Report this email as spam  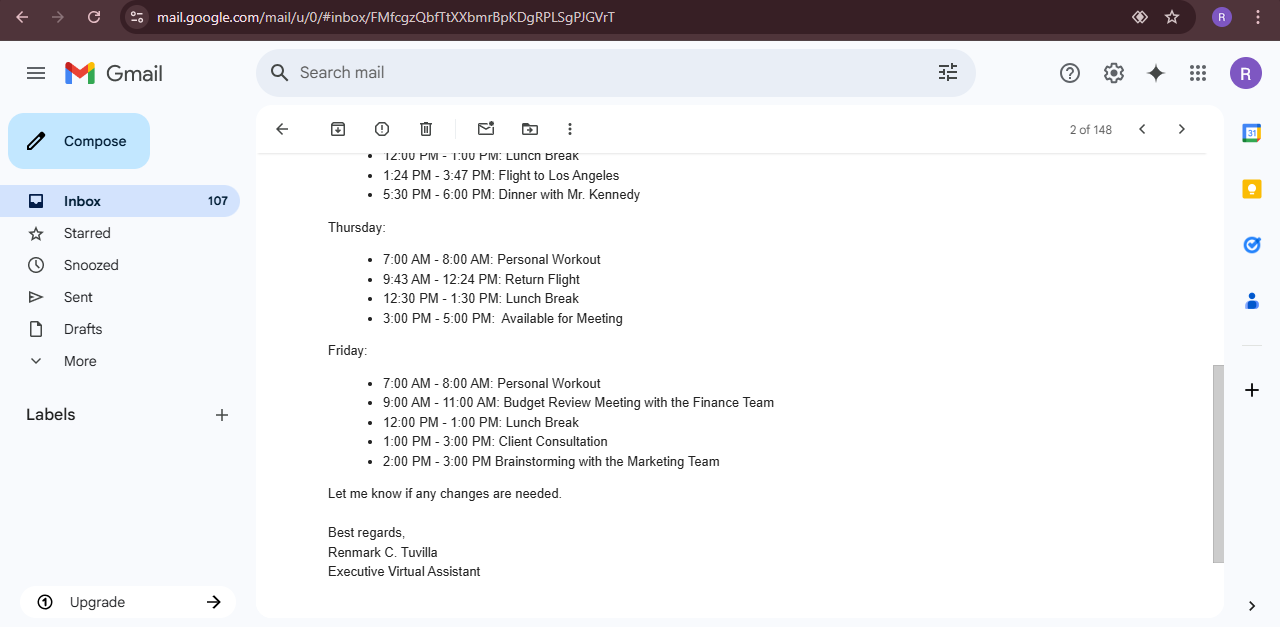(x=382, y=129)
